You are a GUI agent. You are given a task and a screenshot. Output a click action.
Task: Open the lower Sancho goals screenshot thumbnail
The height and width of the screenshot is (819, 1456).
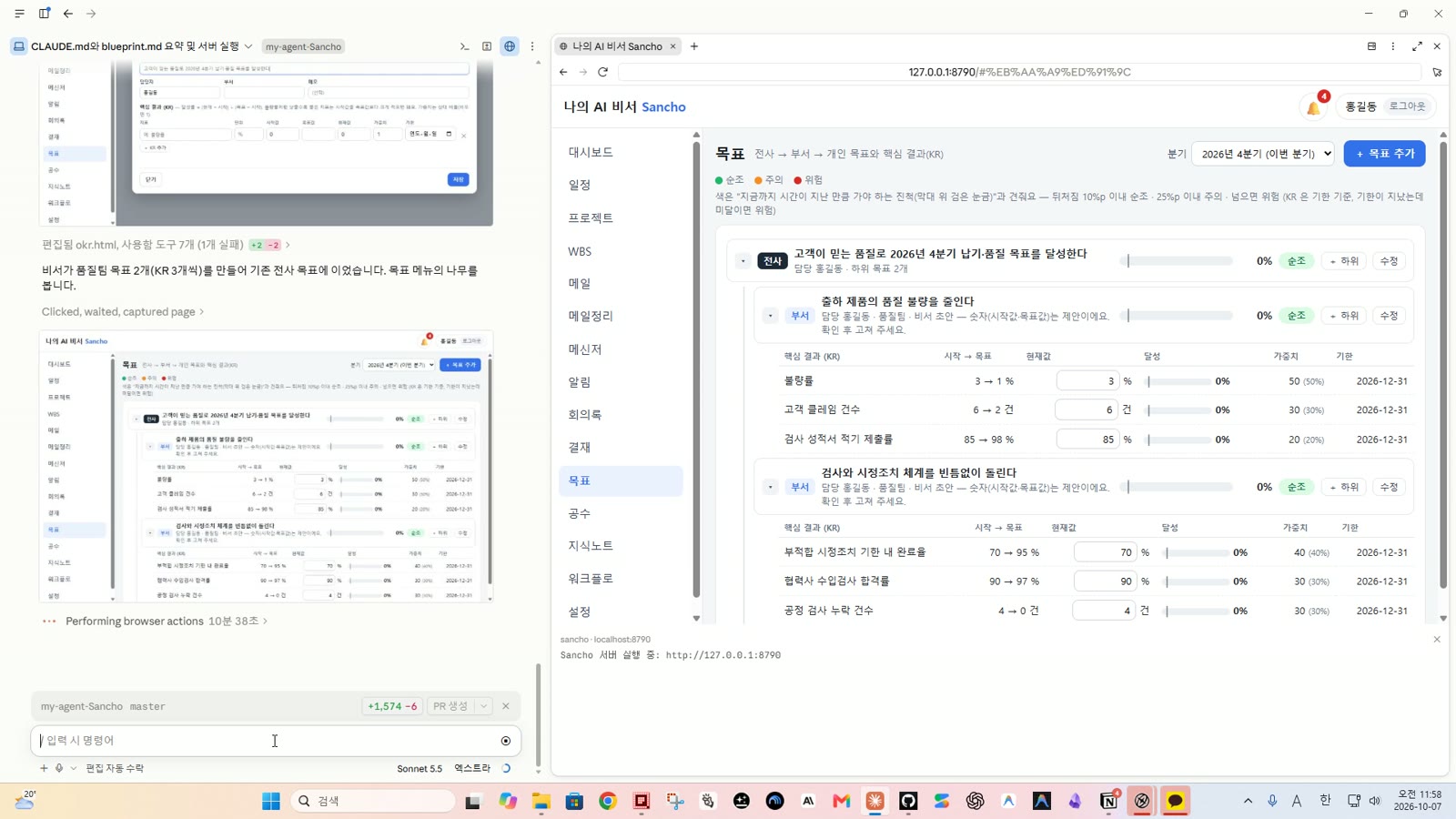267,466
